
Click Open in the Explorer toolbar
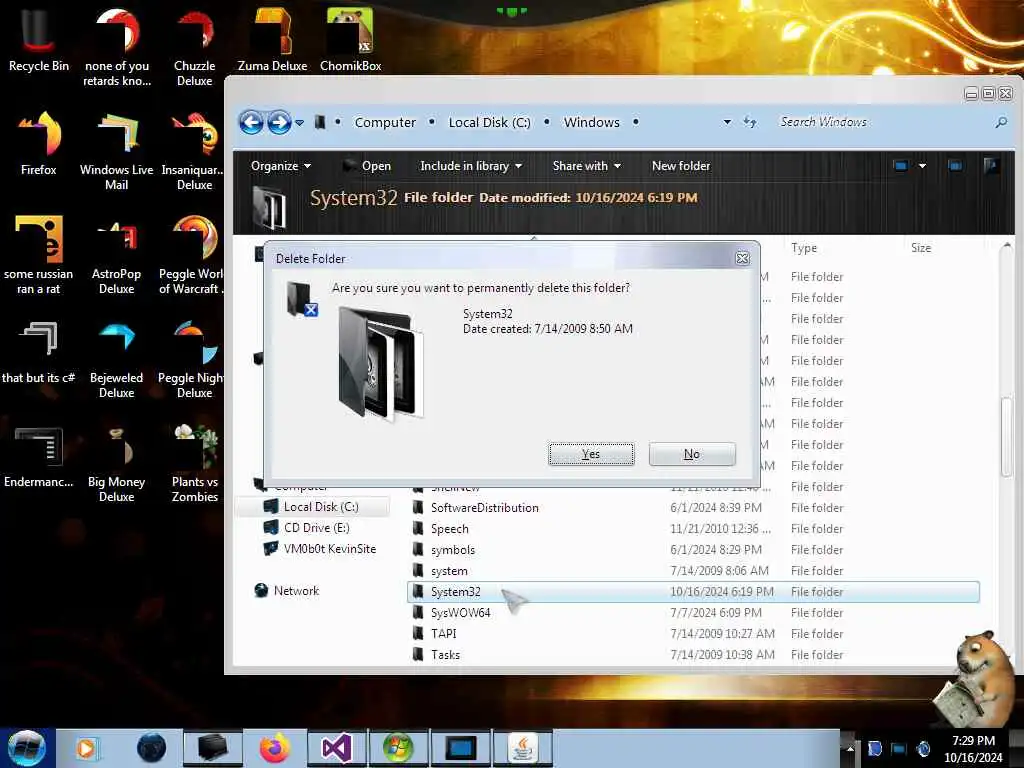367,166
